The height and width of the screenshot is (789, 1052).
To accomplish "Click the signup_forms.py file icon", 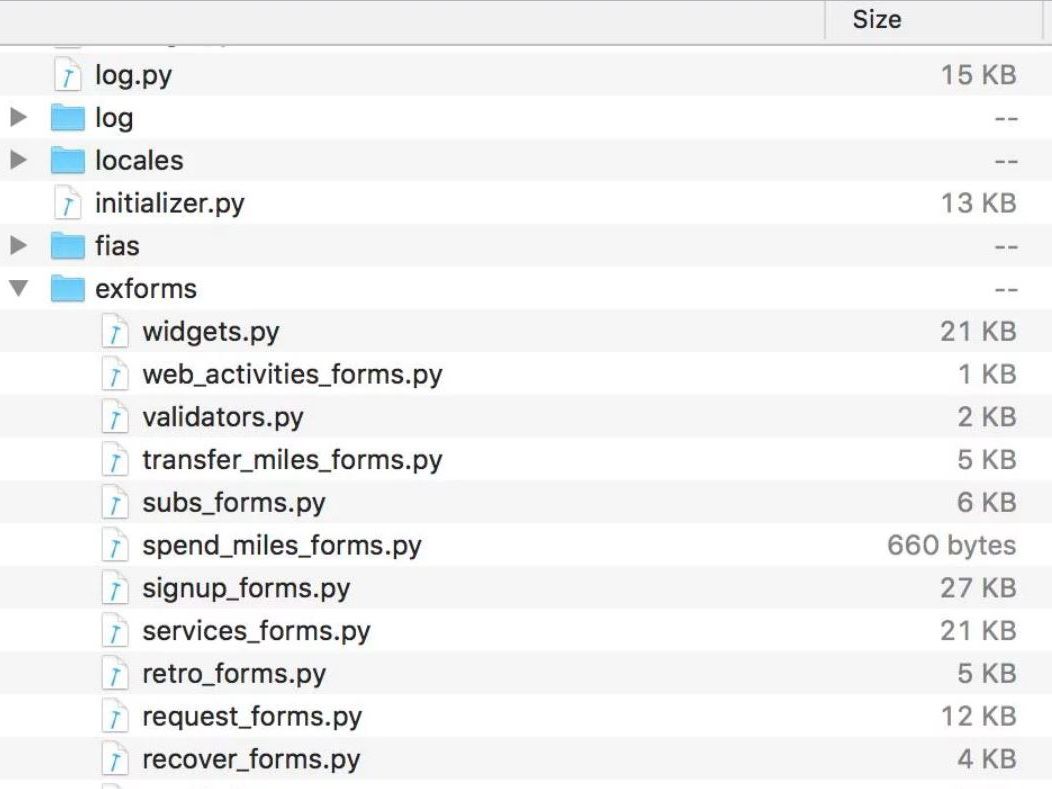I will click(x=115, y=589).
